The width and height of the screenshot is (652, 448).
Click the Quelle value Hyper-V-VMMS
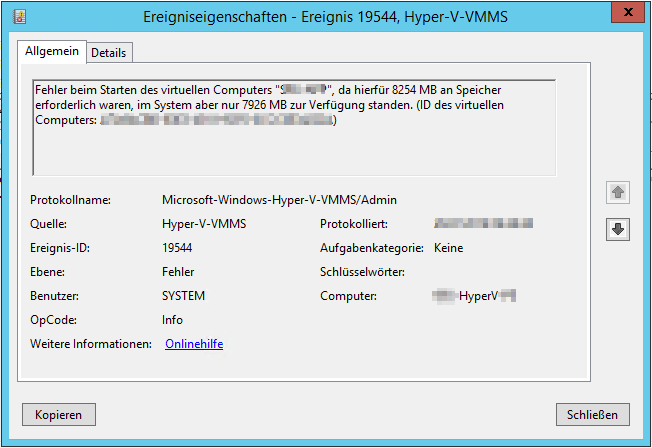tap(203, 224)
